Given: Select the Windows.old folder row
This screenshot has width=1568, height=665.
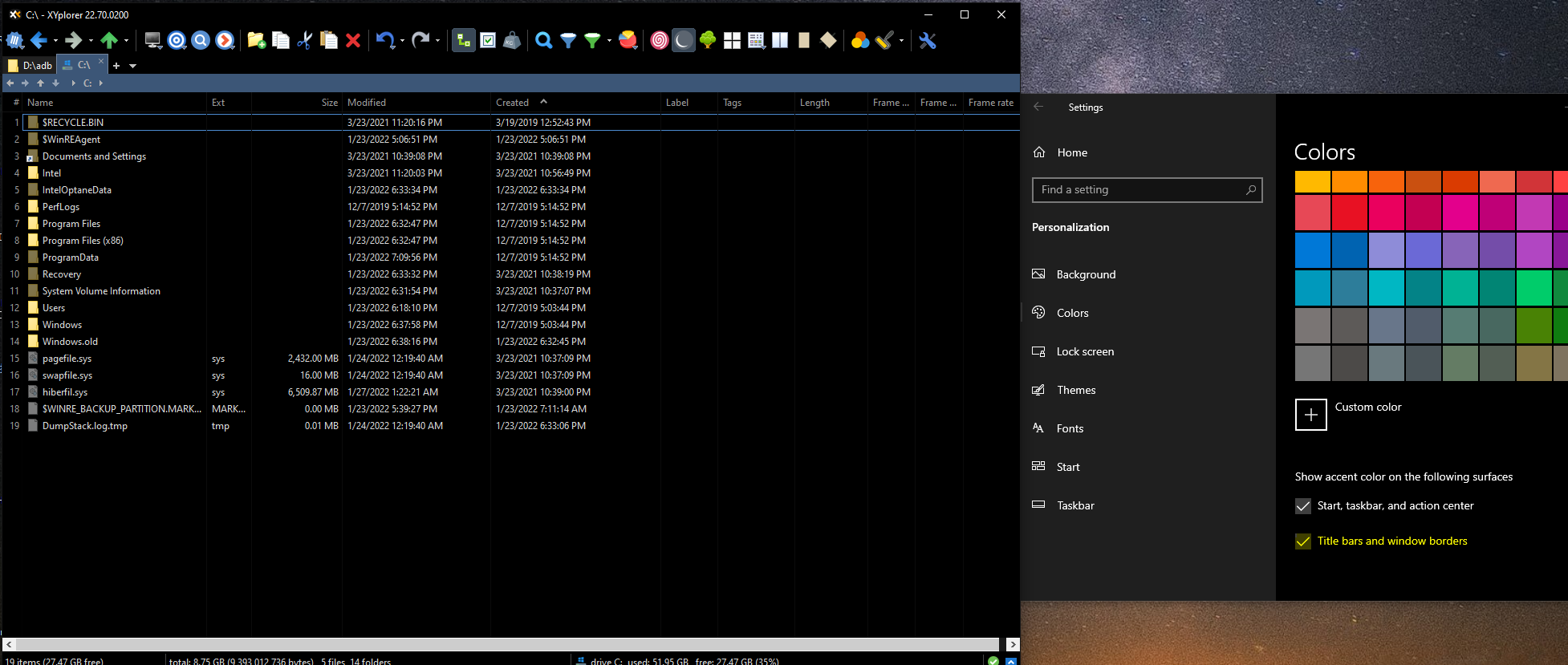Looking at the screenshot, I should 510,342.
